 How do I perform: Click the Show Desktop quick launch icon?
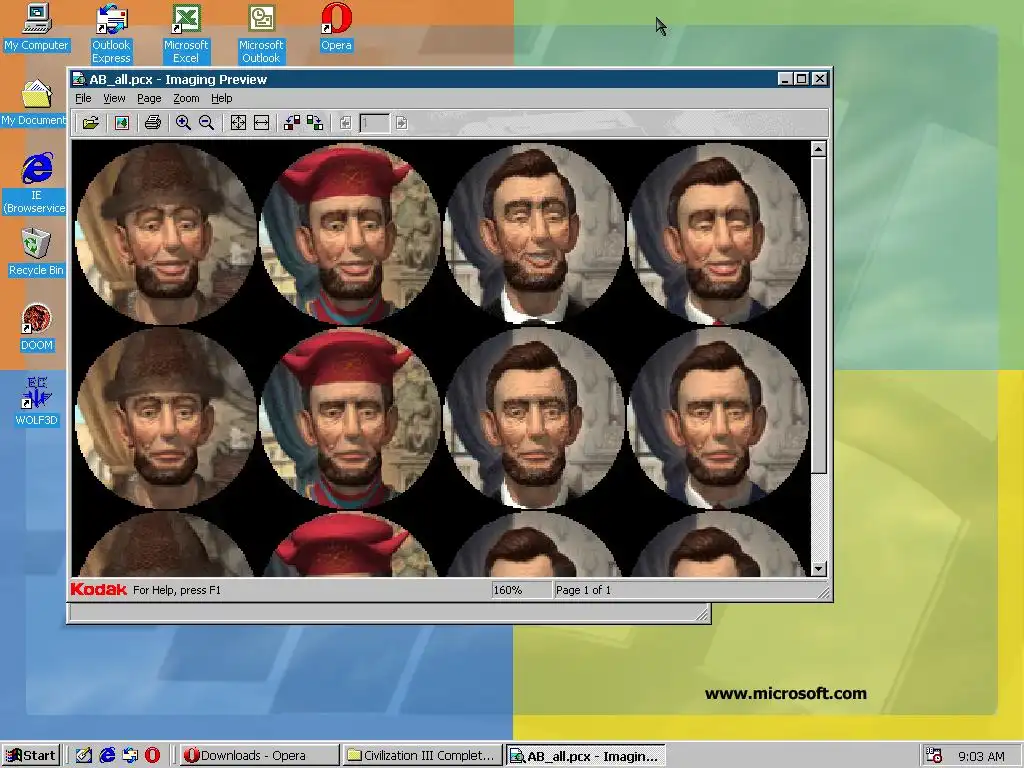[84, 756]
